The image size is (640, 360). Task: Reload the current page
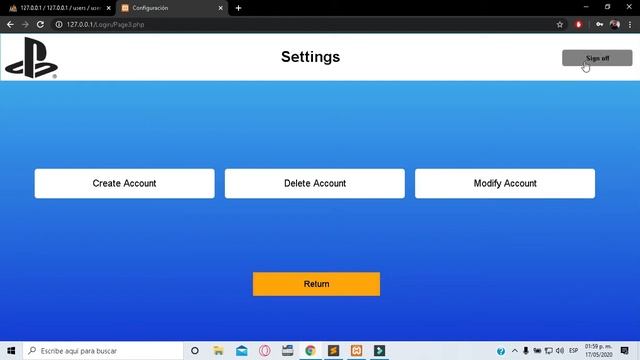(40, 24)
